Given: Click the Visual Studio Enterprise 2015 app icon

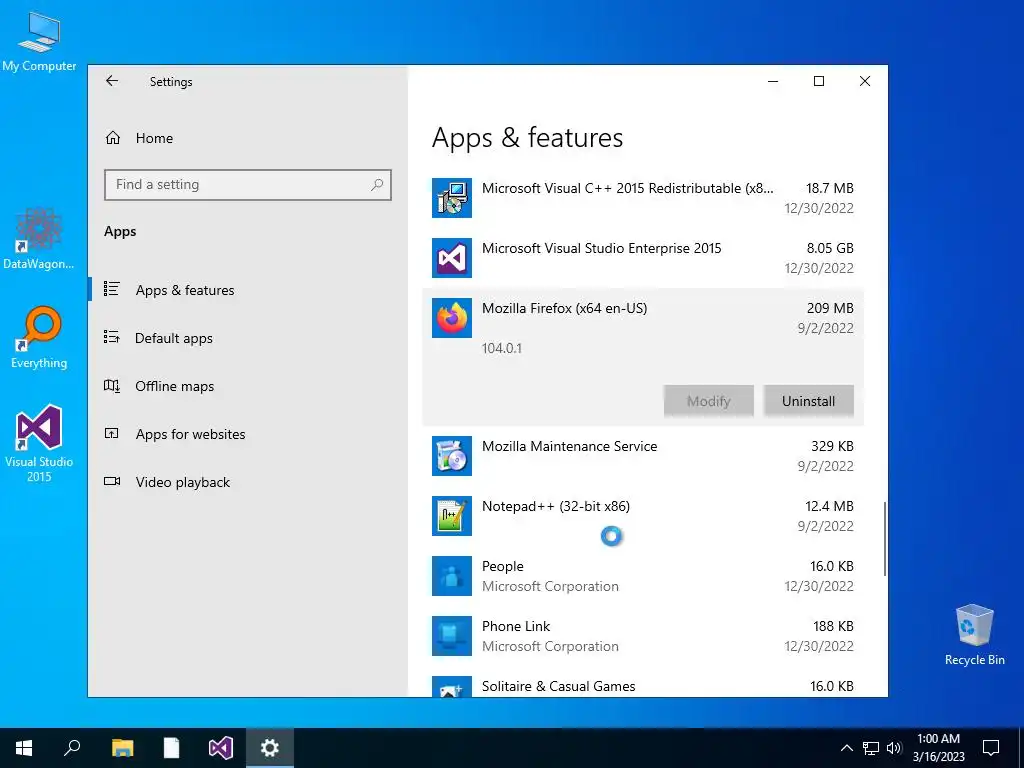Looking at the screenshot, I should point(452,258).
